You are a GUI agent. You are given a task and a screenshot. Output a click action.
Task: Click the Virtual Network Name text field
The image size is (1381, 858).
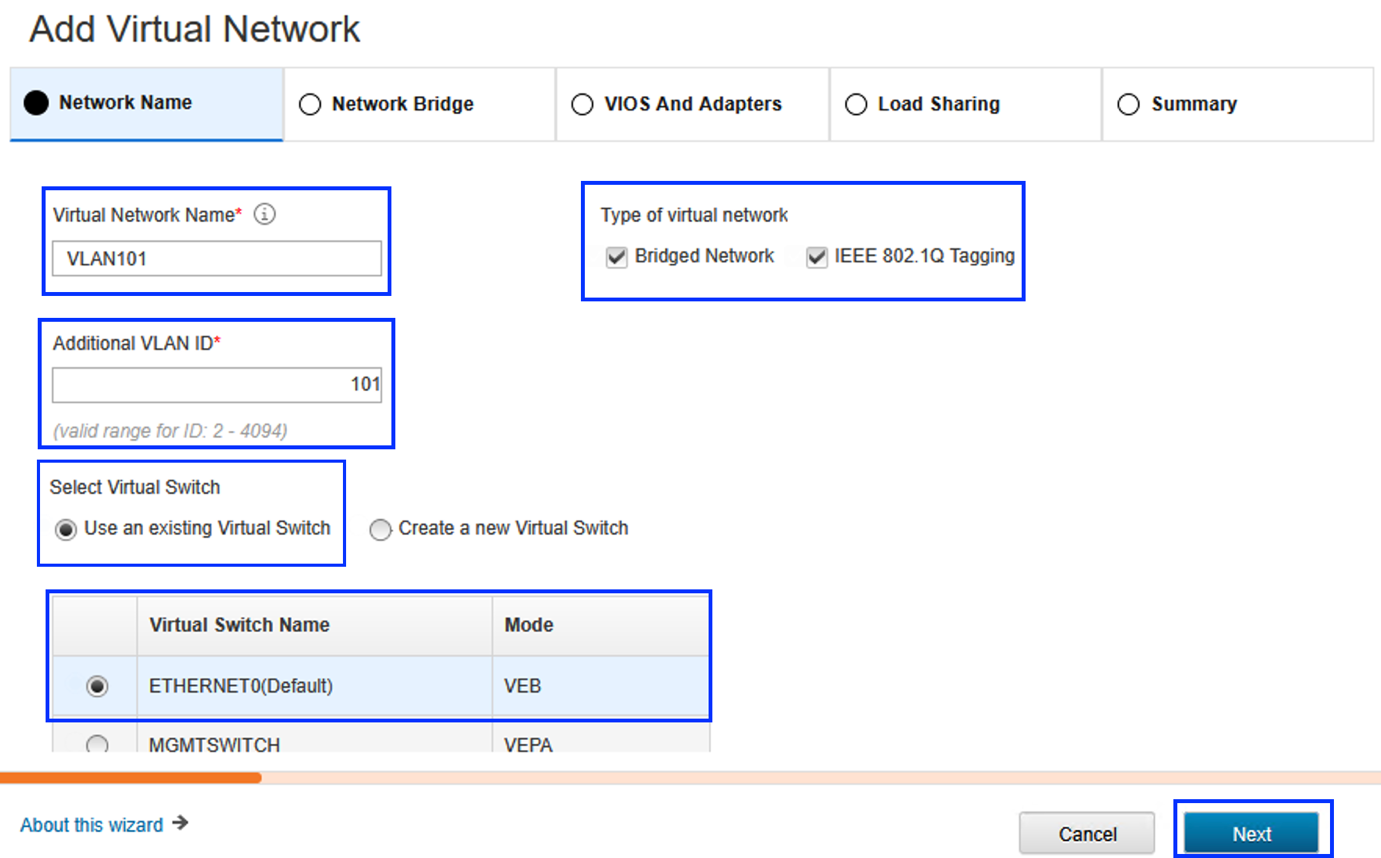point(217,259)
